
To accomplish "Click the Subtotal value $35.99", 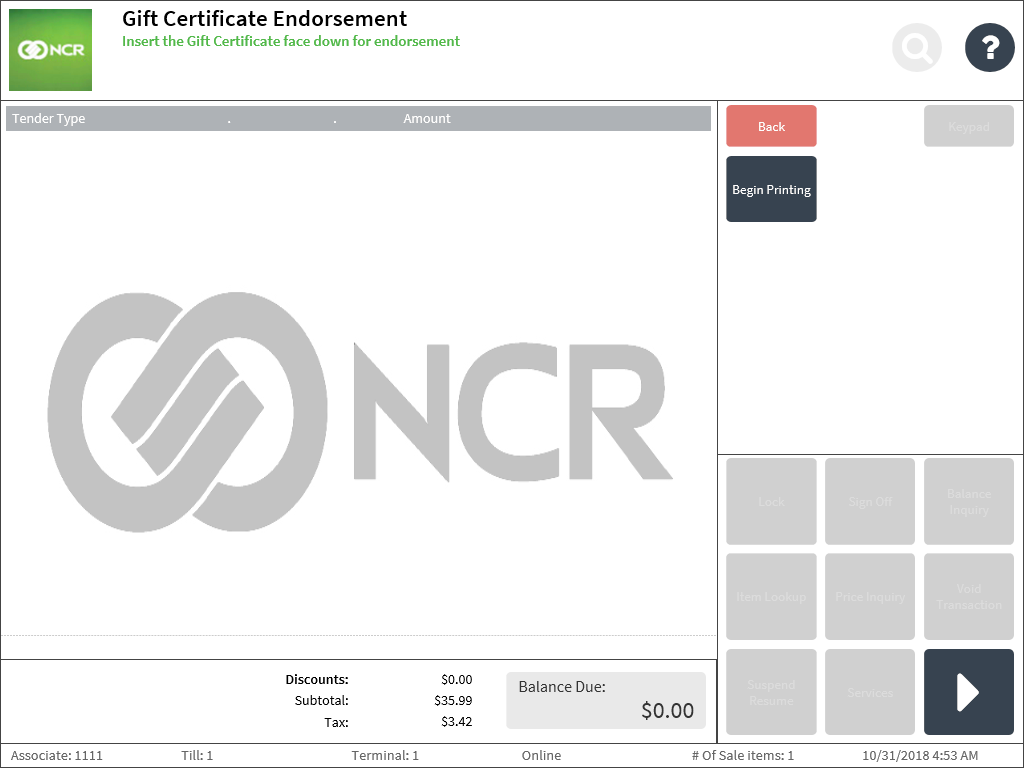I will click(453, 701).
